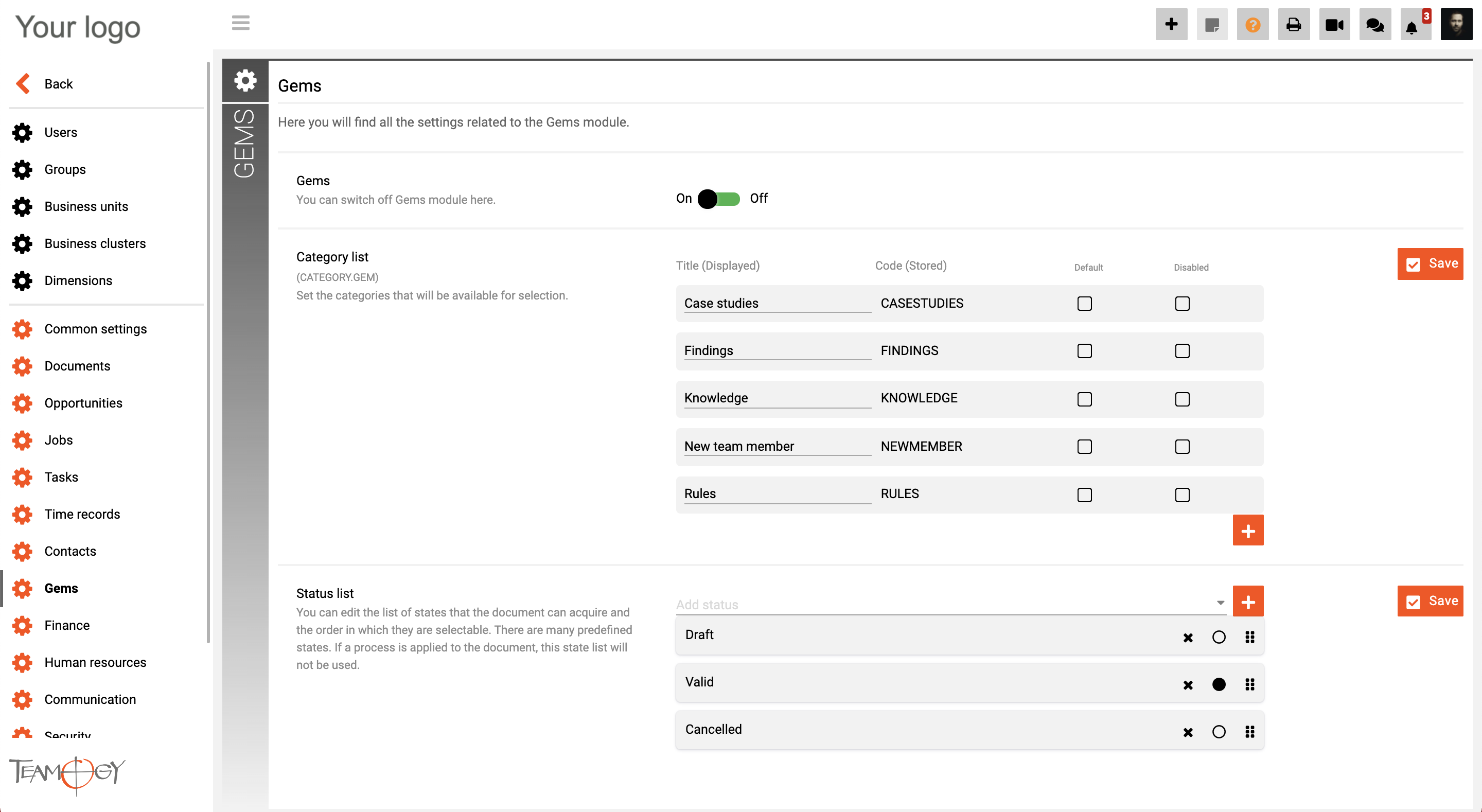This screenshot has height=812, width=1482.
Task: Open the user avatar profile picture
Action: point(1456,24)
